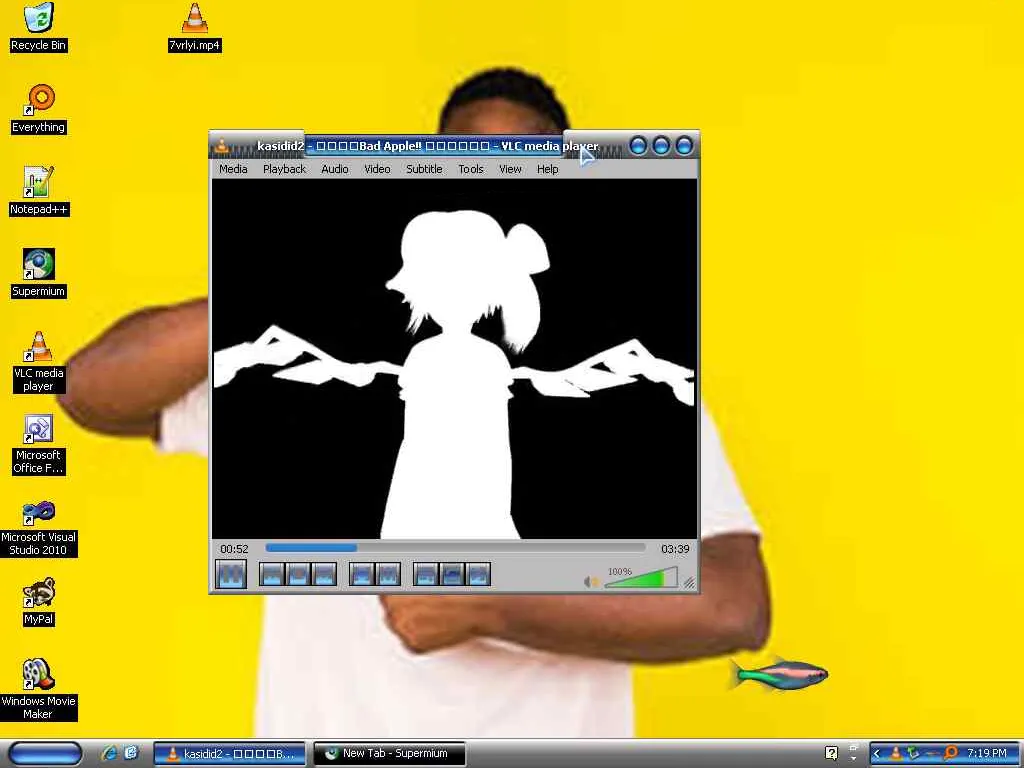Image resolution: width=1024 pixels, height=768 pixels.
Task: Open the Help menu
Action: [547, 169]
